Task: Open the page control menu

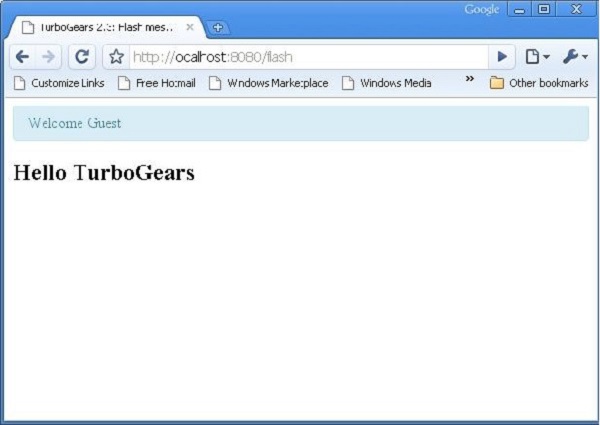Action: (537, 57)
